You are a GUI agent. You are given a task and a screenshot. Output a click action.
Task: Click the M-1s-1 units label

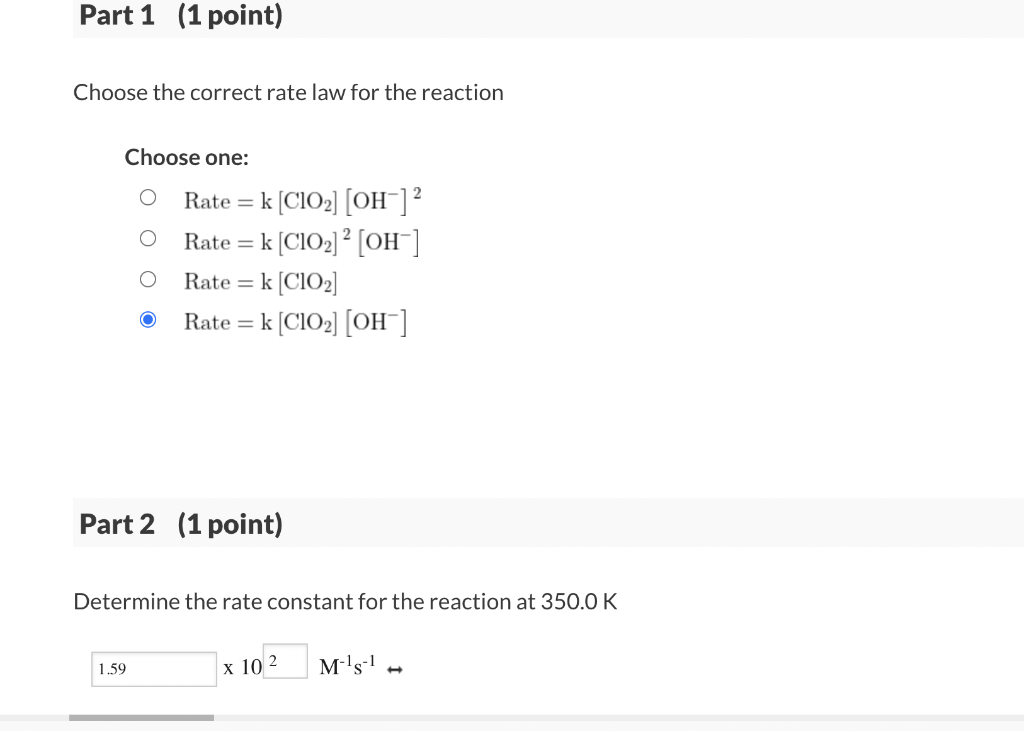tap(346, 667)
